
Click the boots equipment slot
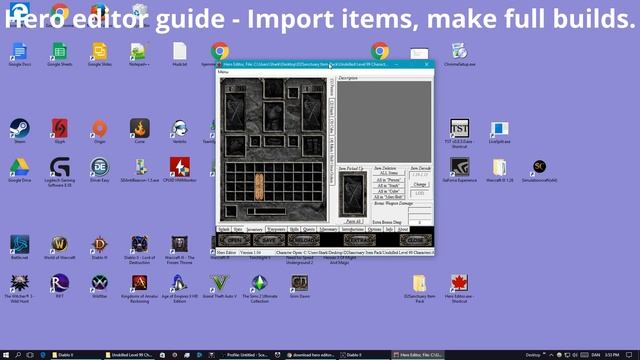tap(313, 146)
